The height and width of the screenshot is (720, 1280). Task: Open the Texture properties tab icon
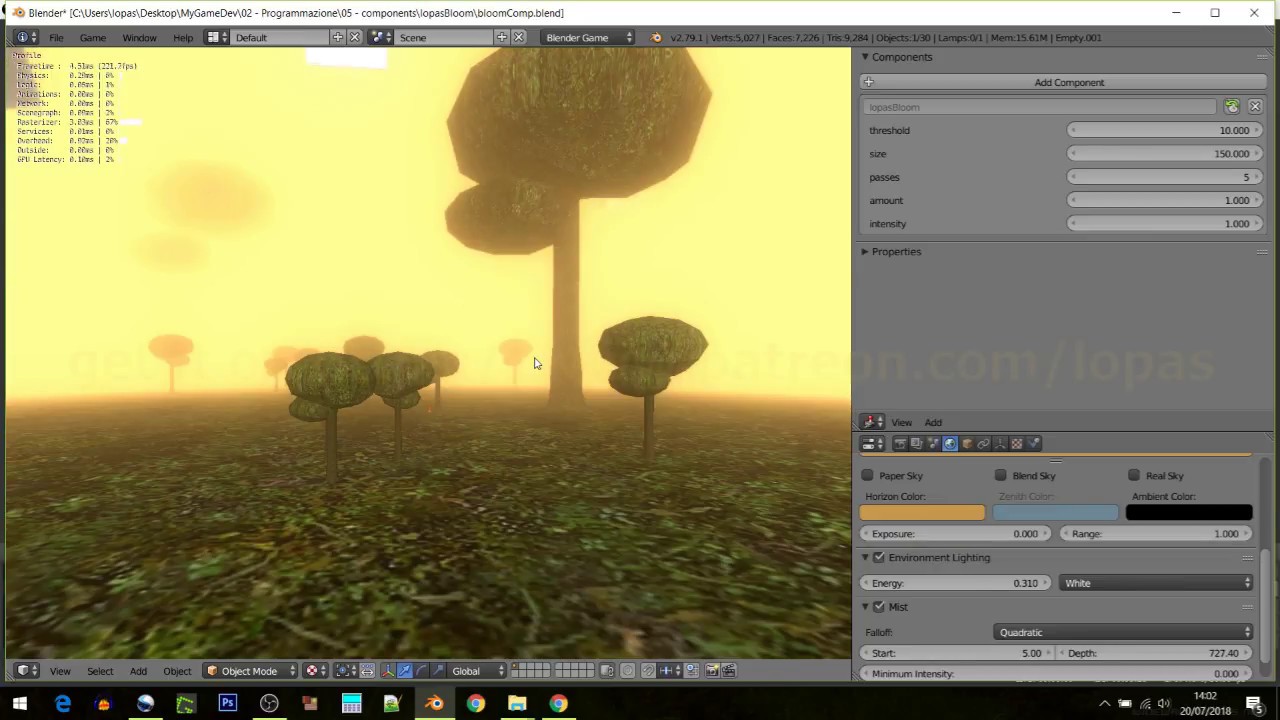(x=1017, y=444)
